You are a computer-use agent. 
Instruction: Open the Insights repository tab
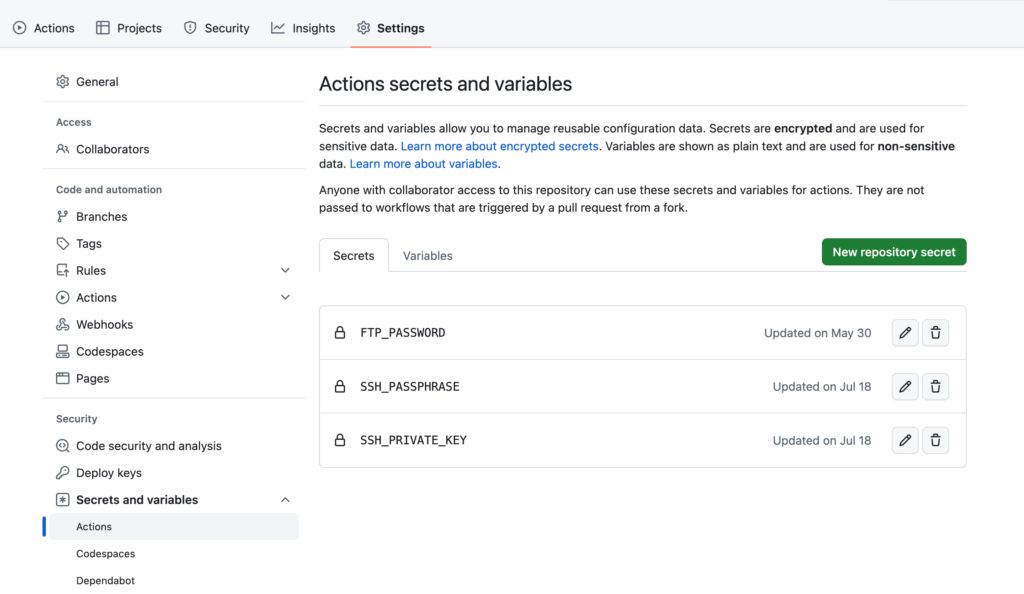(303, 28)
